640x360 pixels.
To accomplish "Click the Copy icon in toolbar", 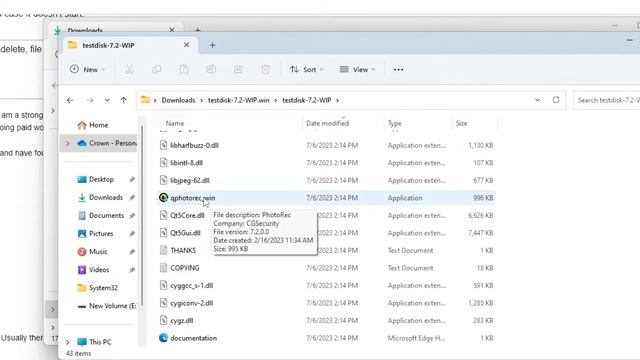I will [156, 69].
